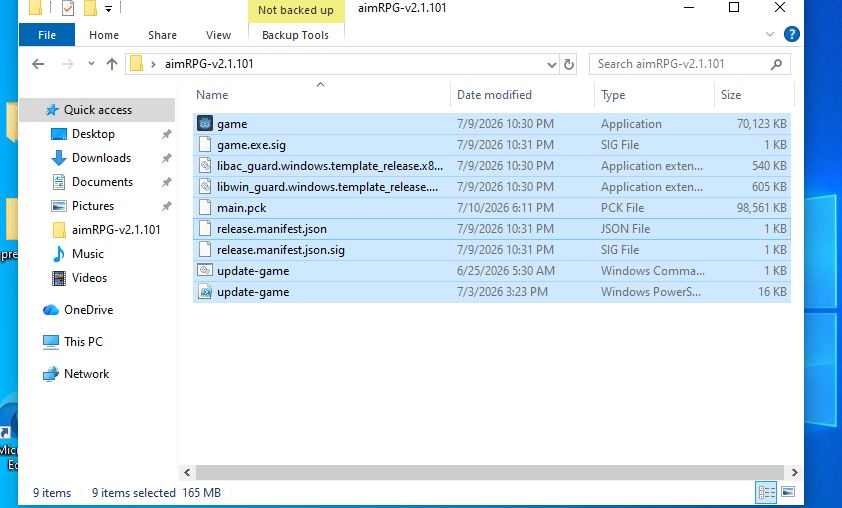Select Network in the navigation pane

[x=86, y=374]
